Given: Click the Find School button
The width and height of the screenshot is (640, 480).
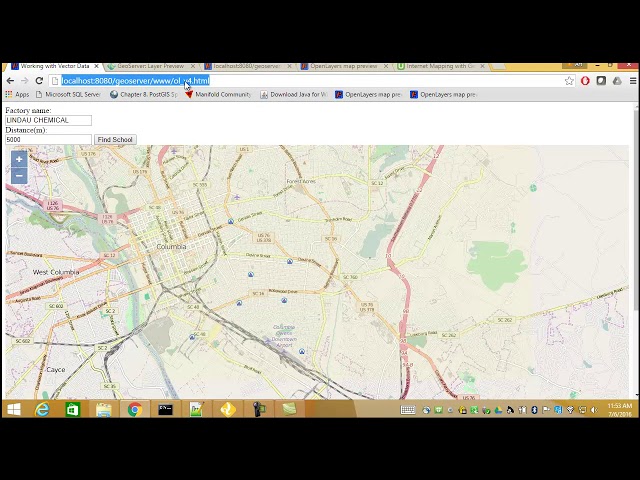Looking at the screenshot, I should (x=115, y=140).
